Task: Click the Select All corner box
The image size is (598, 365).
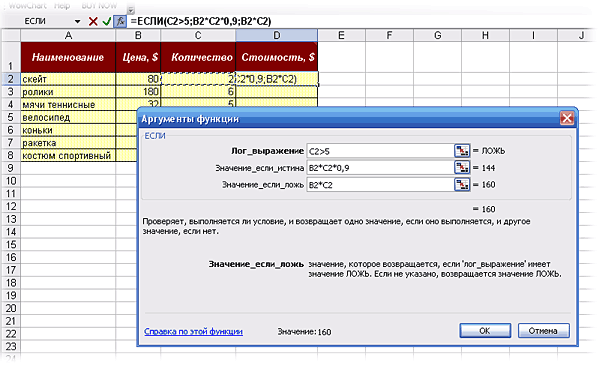Action: (x=11, y=35)
